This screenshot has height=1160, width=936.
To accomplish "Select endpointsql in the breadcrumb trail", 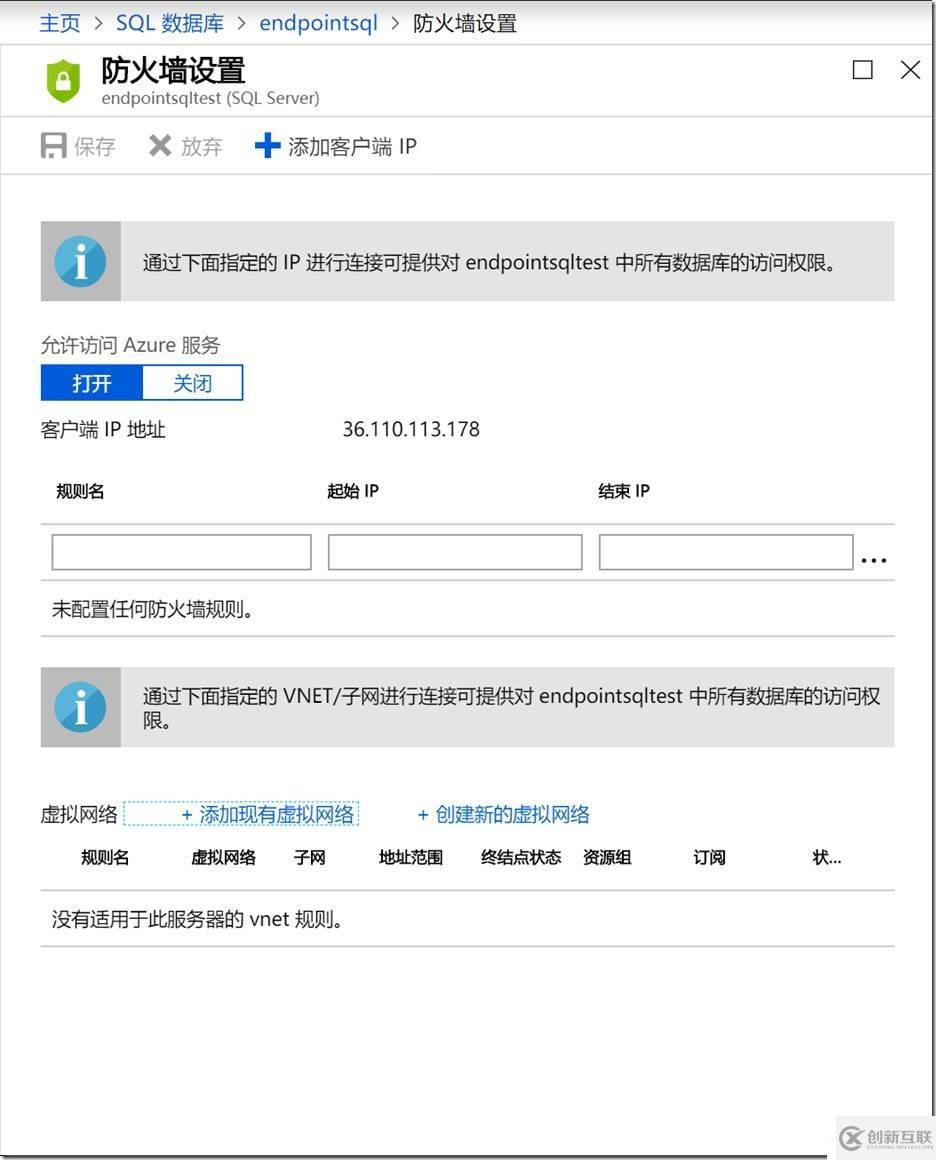I will point(318,23).
